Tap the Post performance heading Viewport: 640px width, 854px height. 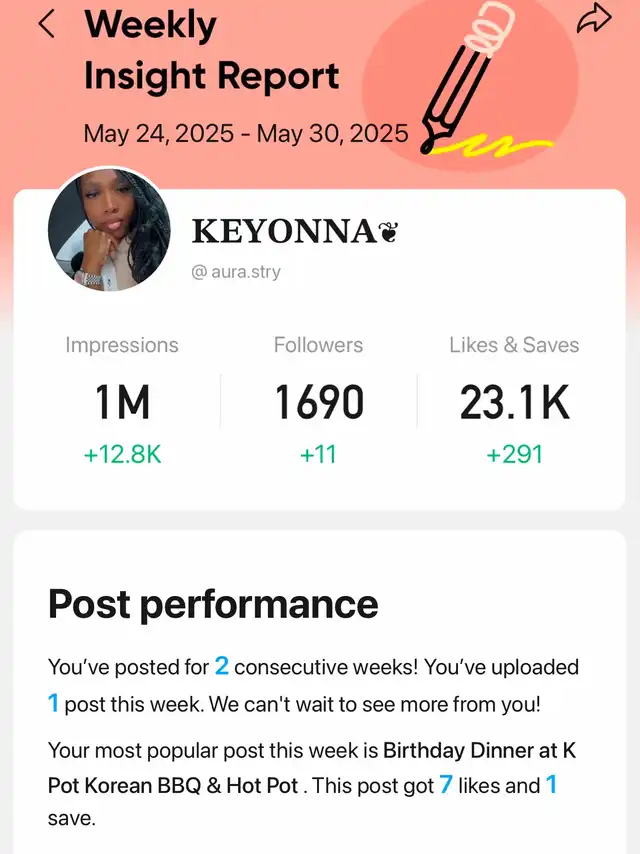tap(213, 604)
